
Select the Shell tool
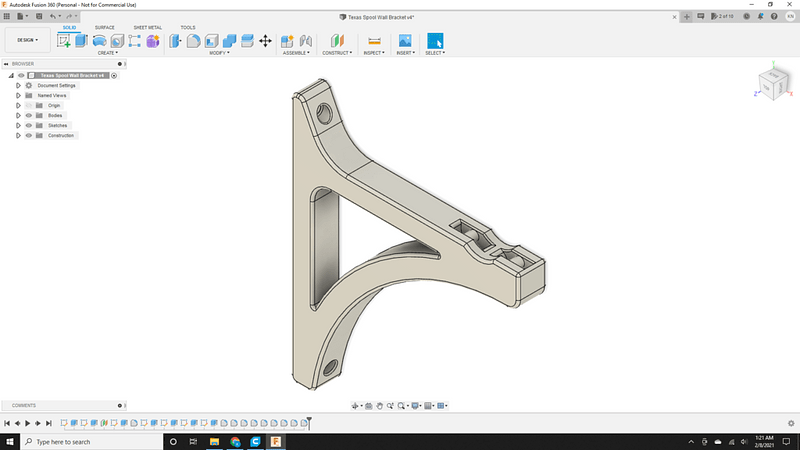212,41
